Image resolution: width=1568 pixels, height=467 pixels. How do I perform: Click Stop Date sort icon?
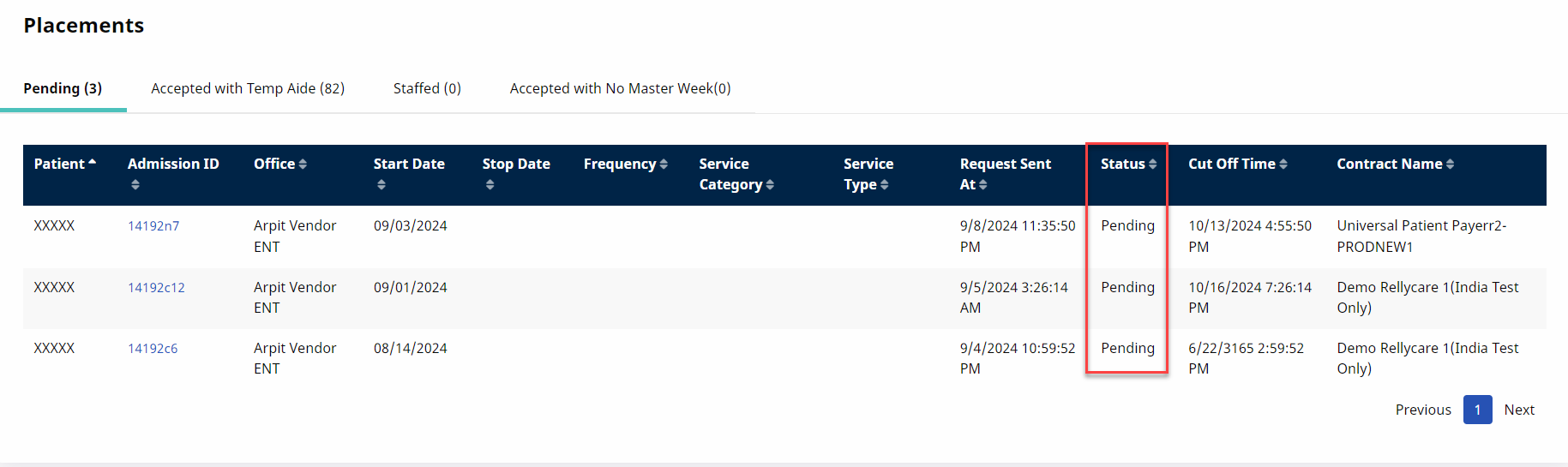coord(490,185)
